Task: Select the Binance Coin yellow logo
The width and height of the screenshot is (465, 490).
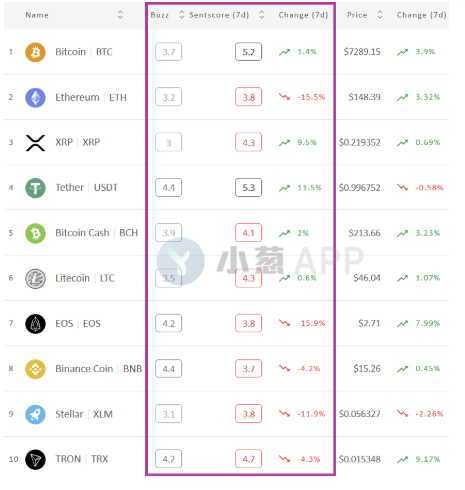Action: point(35,369)
